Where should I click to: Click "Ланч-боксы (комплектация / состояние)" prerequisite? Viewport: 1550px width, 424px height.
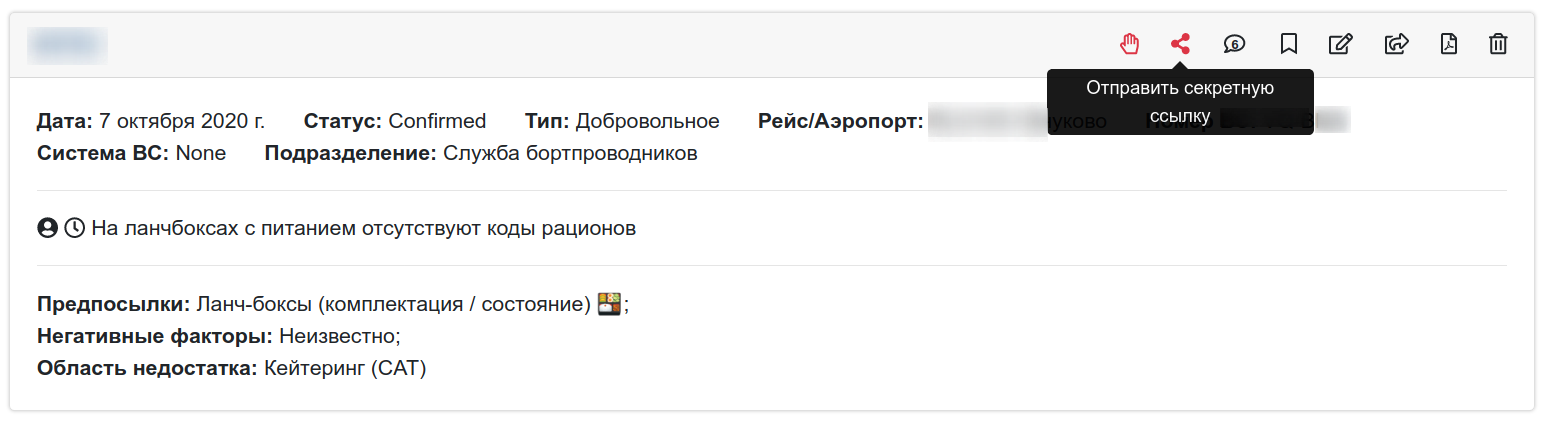pyautogui.click(x=394, y=304)
